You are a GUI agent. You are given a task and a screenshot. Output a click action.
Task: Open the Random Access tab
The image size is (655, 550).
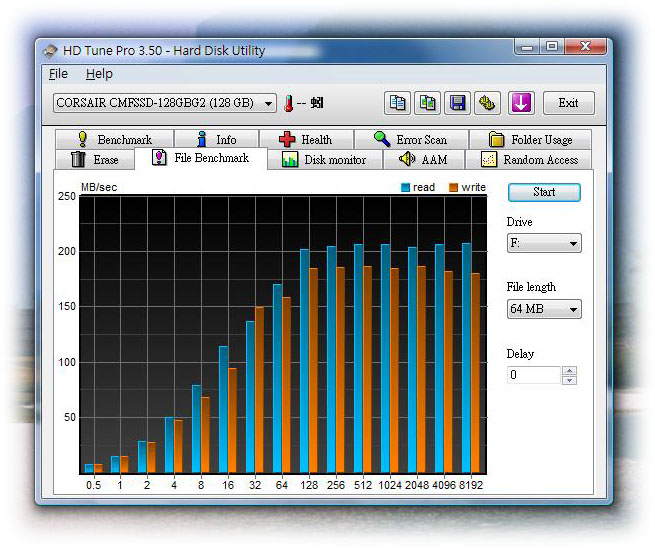(x=529, y=160)
